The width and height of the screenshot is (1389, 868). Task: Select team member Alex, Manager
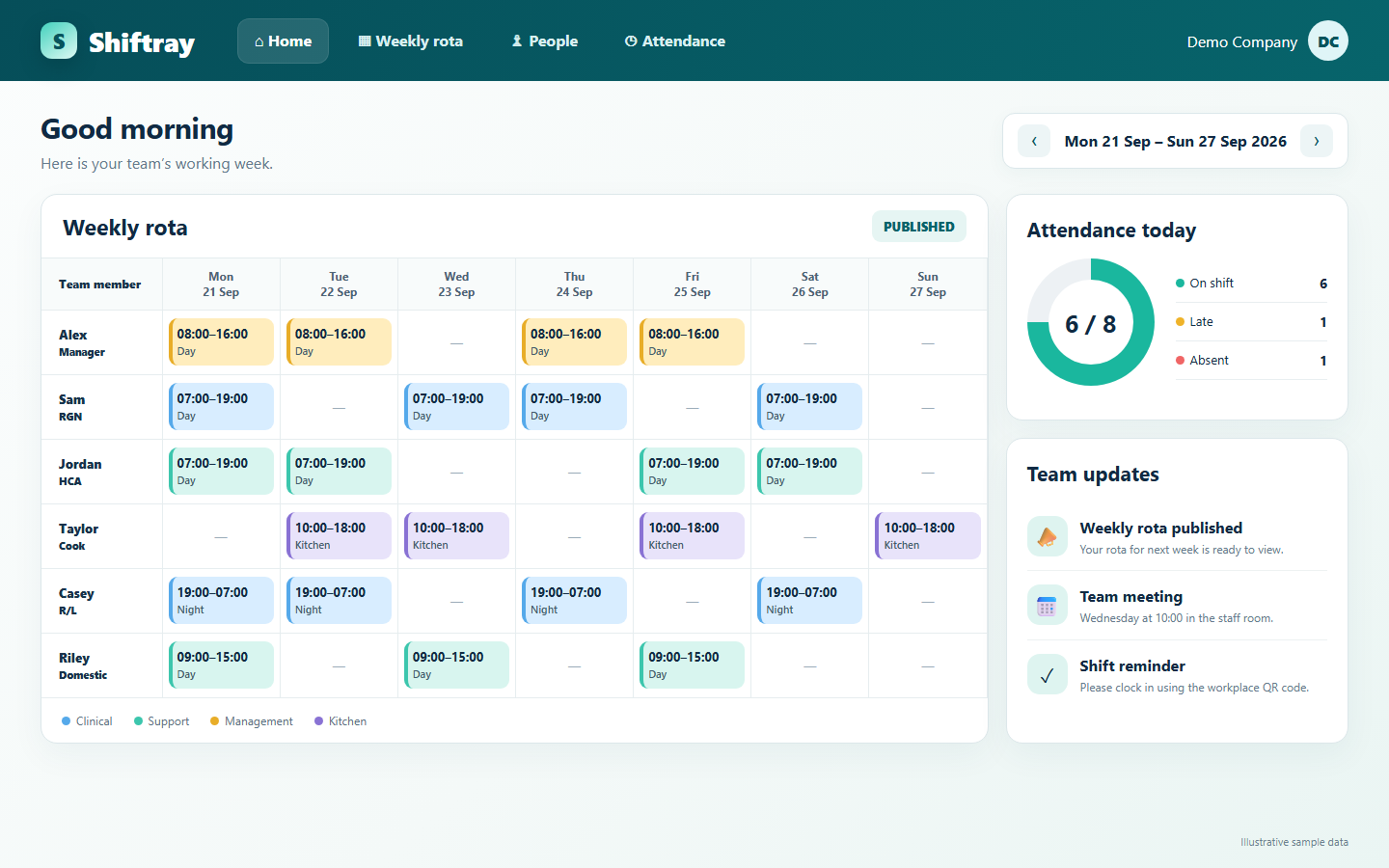pyautogui.click(x=101, y=342)
